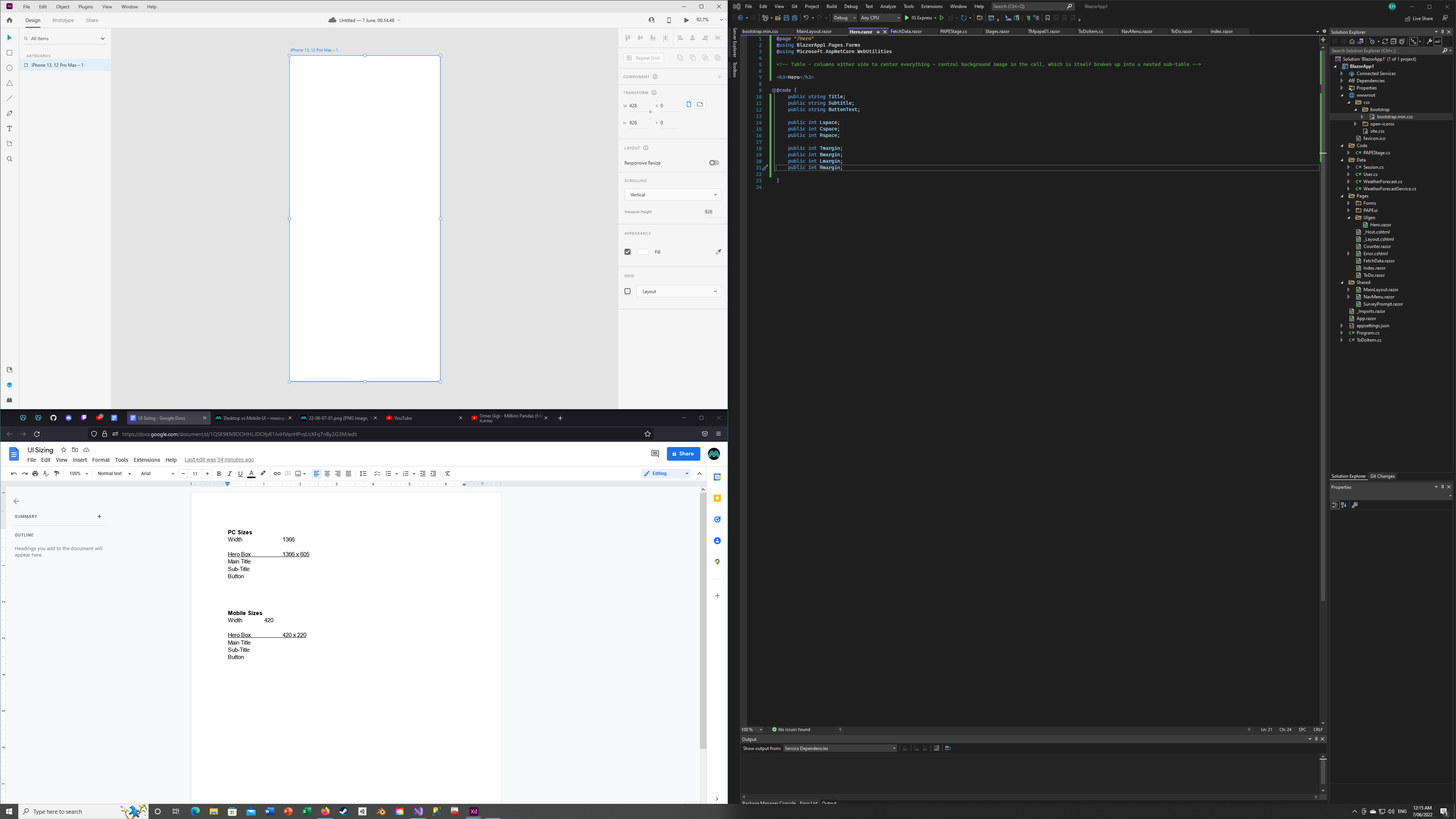Screen dimensions: 1456x819
Task: Select the Ellipse tool in Adobe XD
Action: coord(9,68)
